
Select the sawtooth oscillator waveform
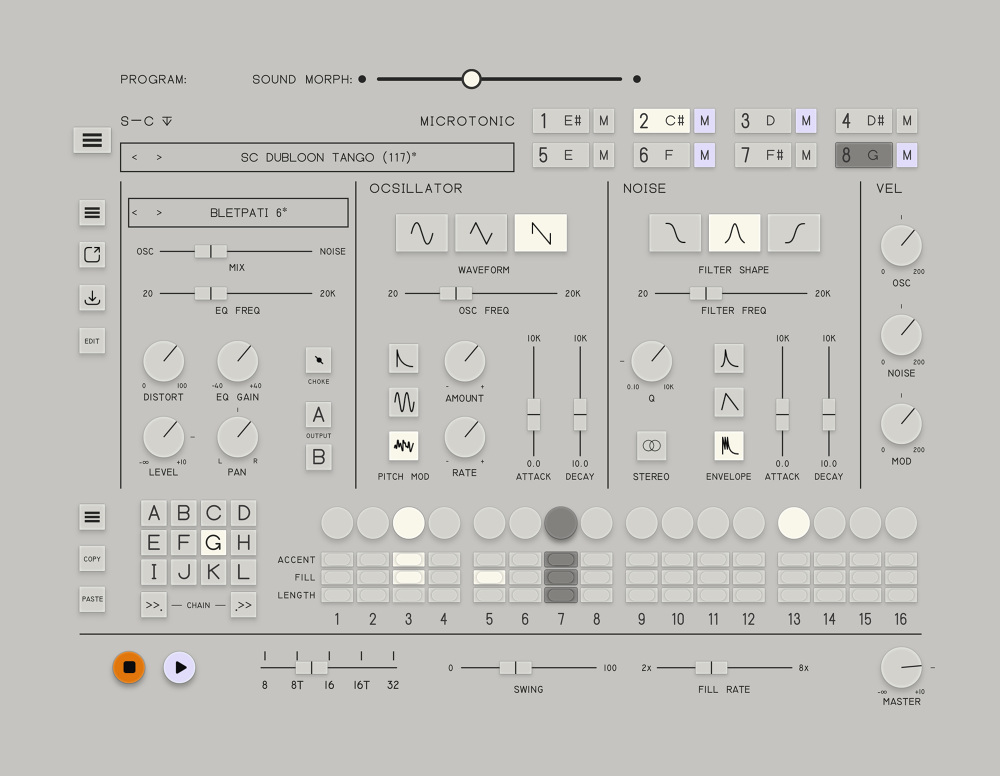540,233
